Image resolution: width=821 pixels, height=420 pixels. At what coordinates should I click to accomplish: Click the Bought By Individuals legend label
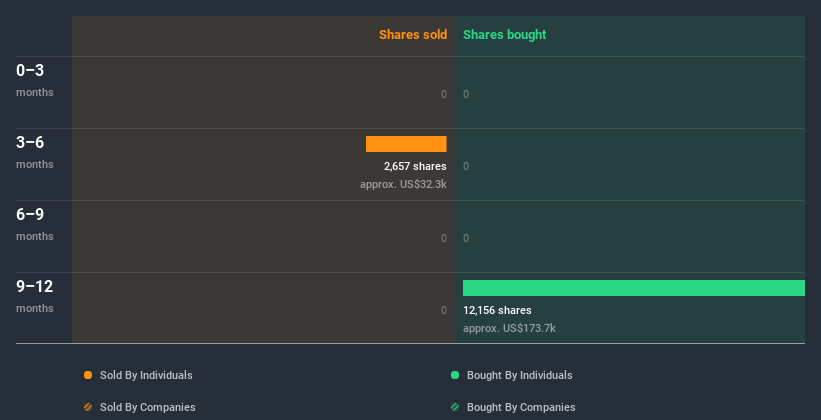(x=519, y=375)
